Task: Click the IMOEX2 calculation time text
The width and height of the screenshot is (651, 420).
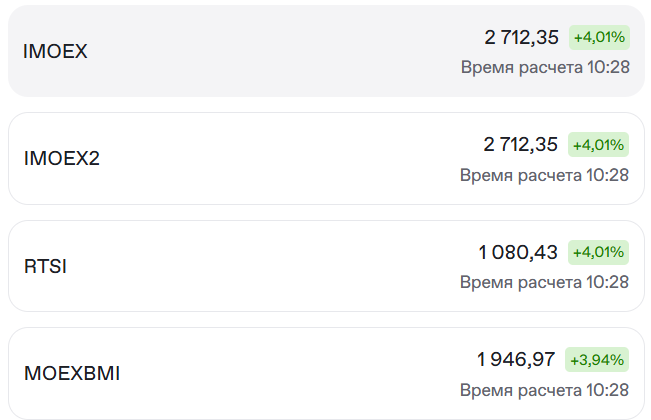Action: (545, 175)
